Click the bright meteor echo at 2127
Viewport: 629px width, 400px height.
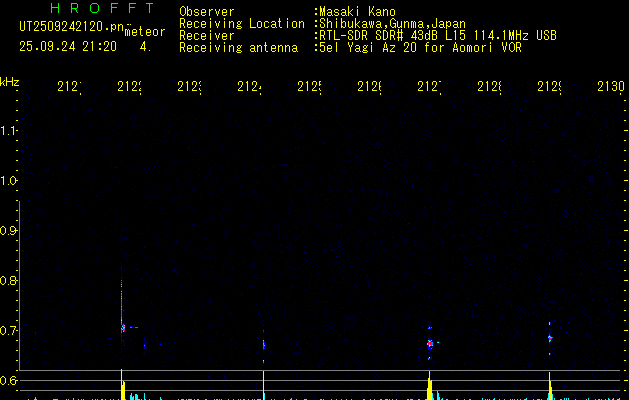(430, 343)
